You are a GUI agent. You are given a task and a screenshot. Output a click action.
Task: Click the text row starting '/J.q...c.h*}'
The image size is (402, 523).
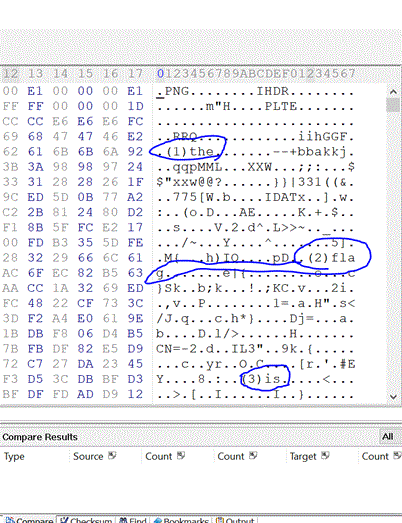click(x=255, y=319)
